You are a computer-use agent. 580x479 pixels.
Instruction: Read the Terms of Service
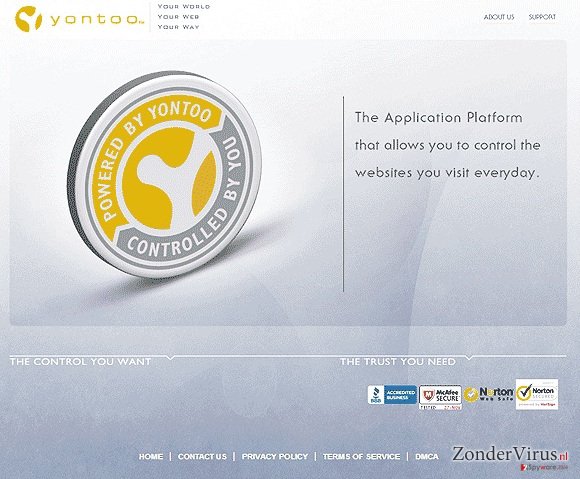point(361,456)
